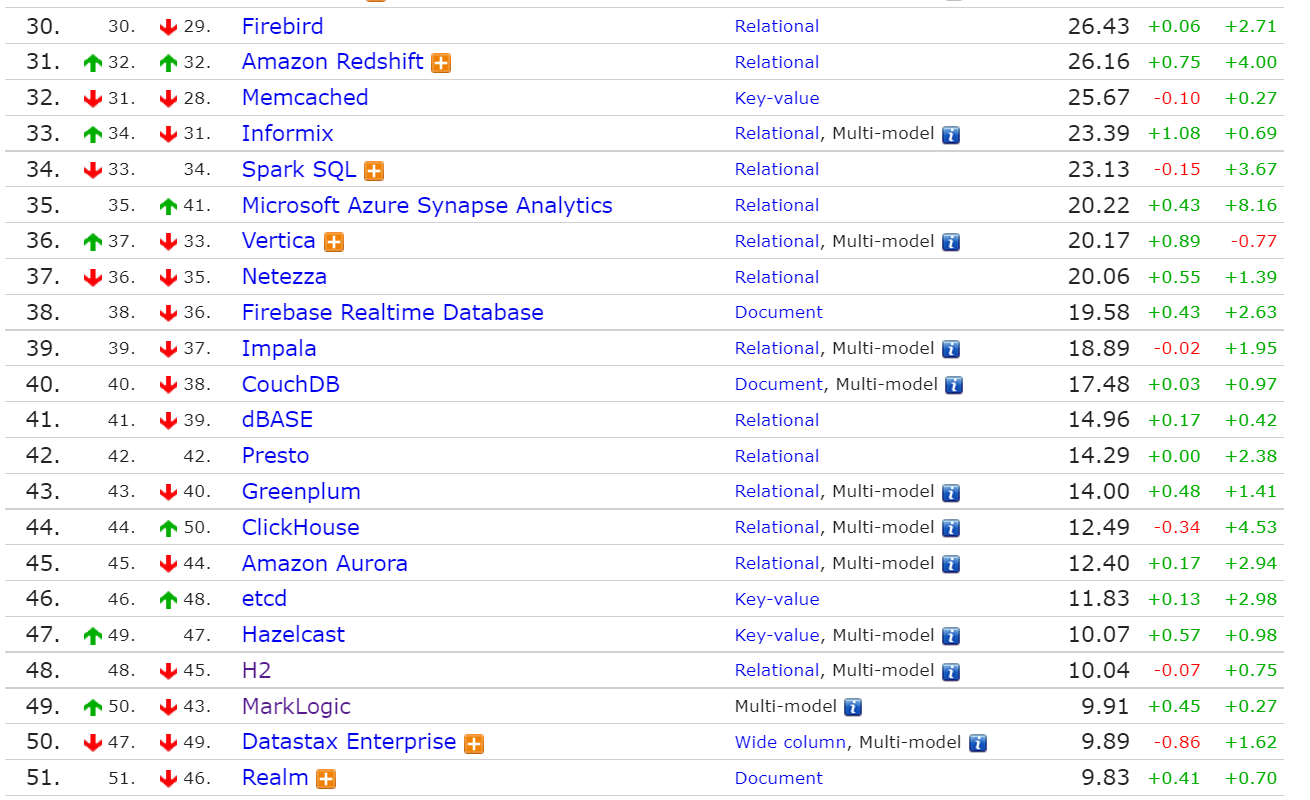
Task: Click the Relational link in the Spark SQL row
Action: click(x=777, y=169)
